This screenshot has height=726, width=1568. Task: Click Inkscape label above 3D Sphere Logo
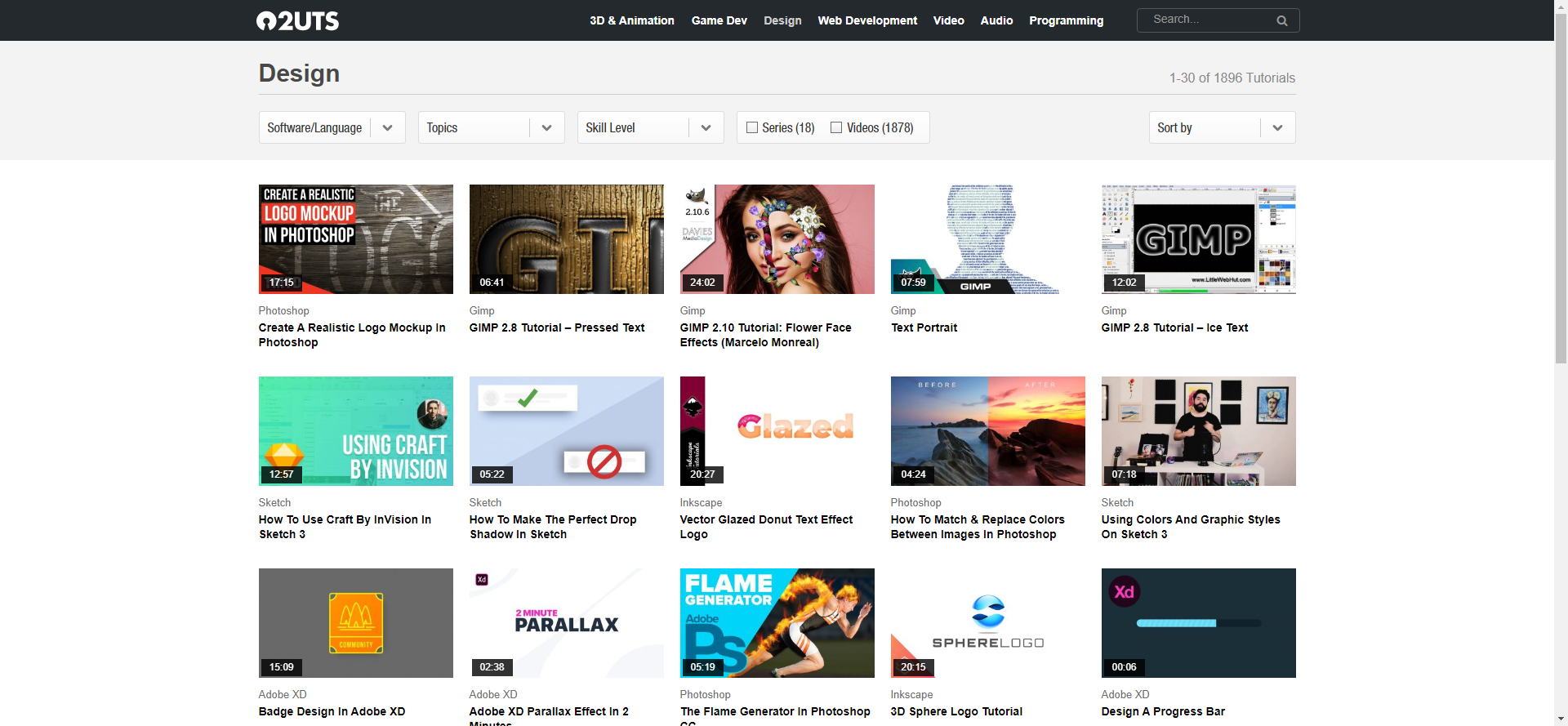point(911,694)
